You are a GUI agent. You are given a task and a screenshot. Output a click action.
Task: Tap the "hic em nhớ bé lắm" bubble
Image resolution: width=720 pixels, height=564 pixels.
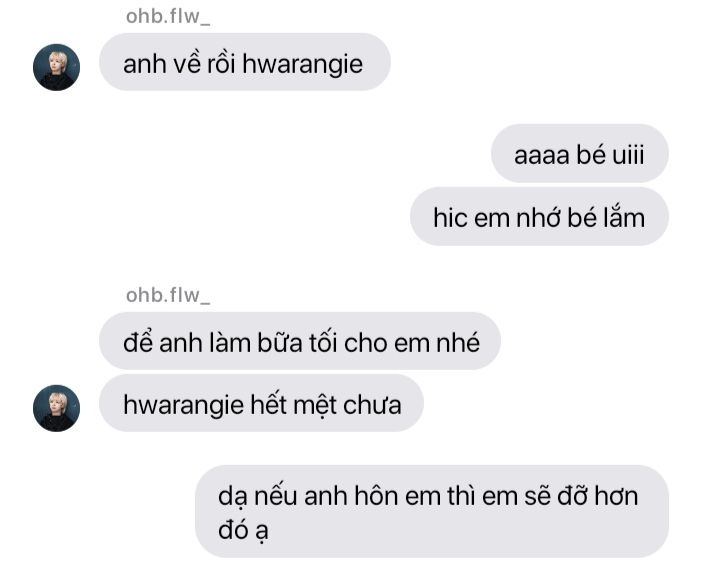coord(539,216)
